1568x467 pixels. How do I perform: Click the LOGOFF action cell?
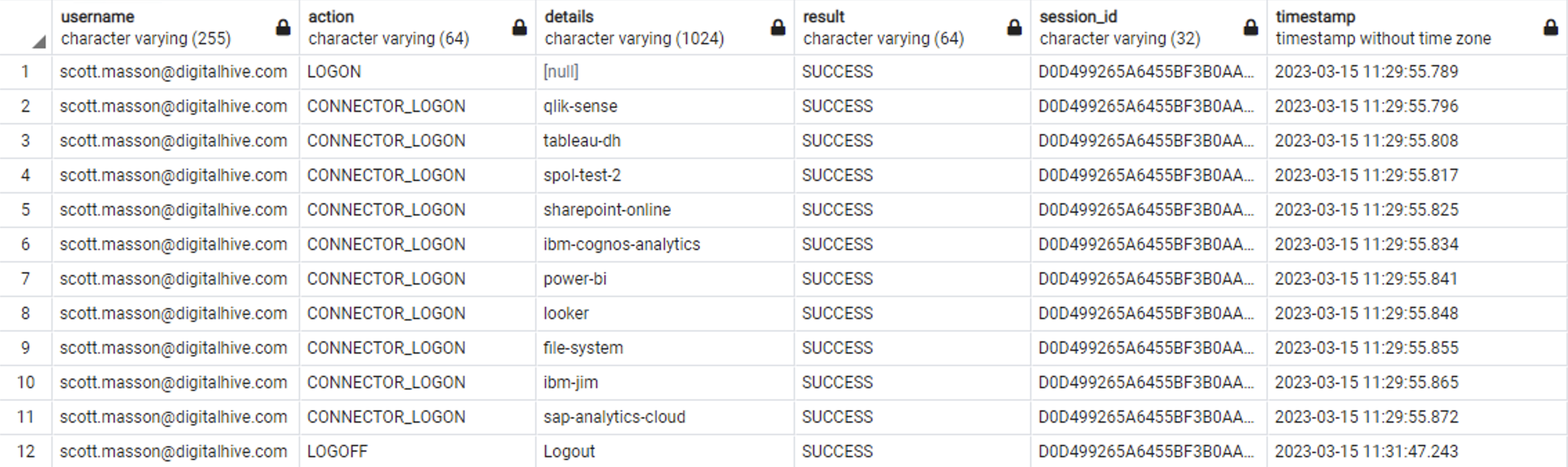click(x=418, y=451)
